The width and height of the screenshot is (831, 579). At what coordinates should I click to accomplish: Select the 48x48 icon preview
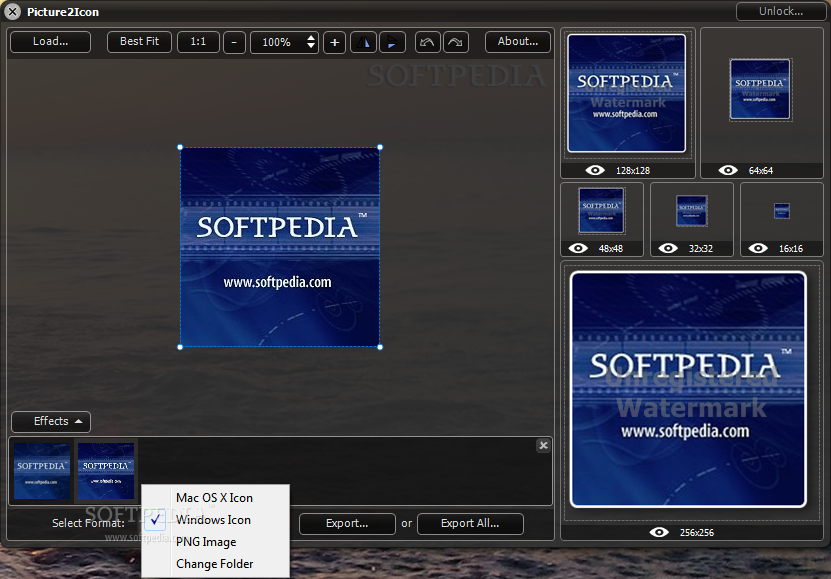click(x=602, y=210)
